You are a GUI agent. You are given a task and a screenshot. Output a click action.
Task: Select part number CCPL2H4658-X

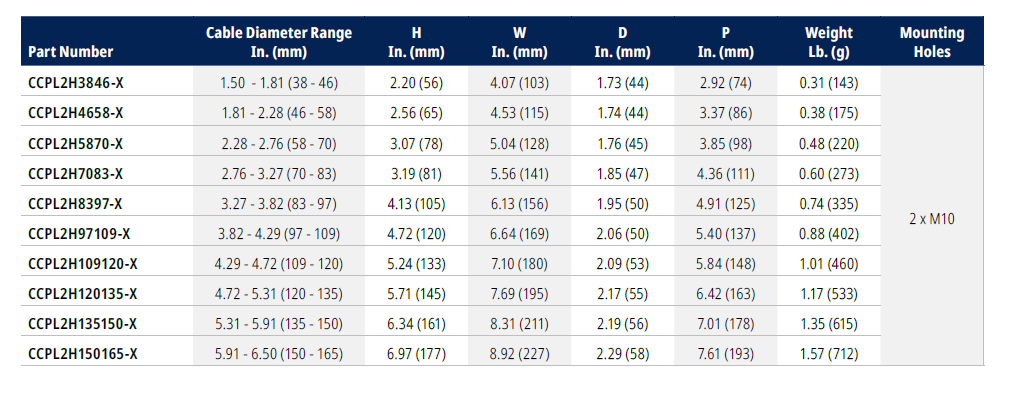tap(76, 113)
